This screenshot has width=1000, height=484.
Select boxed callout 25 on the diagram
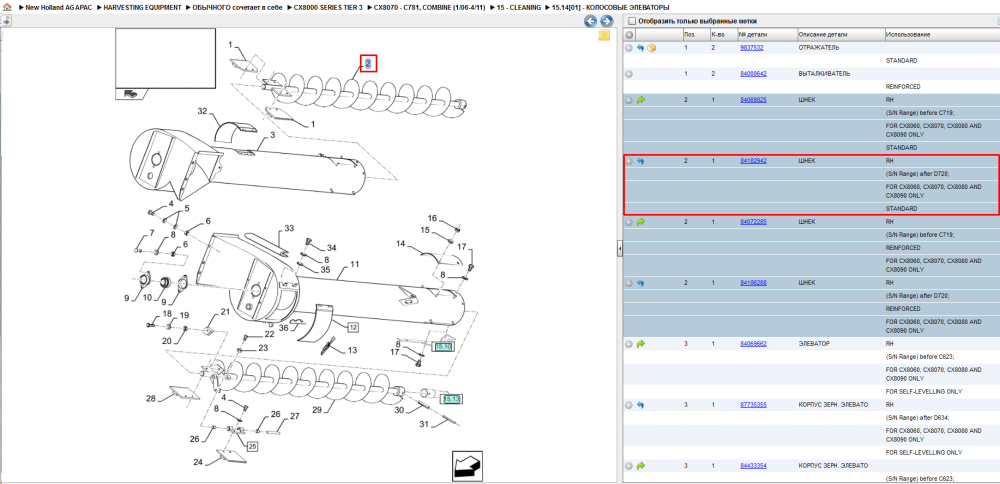click(252, 446)
